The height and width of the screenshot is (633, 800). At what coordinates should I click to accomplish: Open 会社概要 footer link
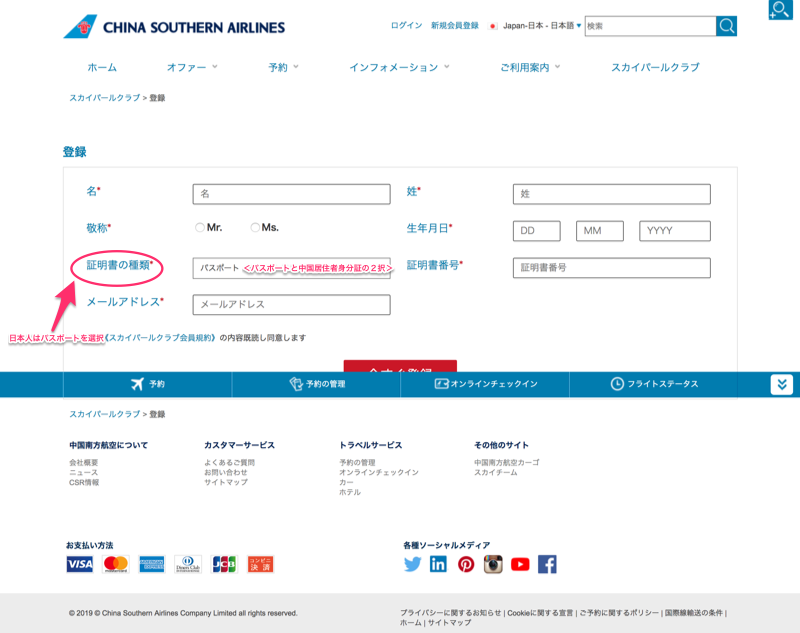[84, 462]
